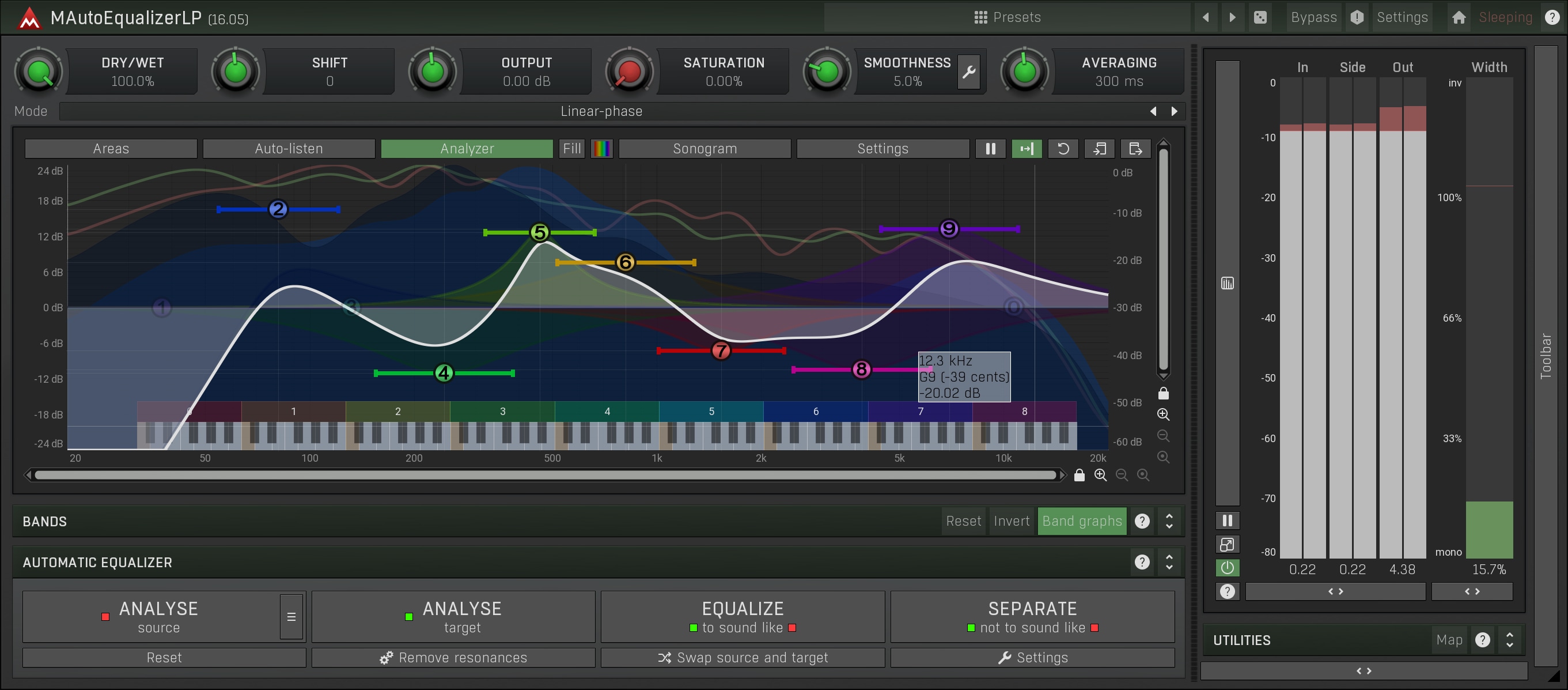This screenshot has width=1568, height=690.
Task: Toggle the green analyzer normalize button
Action: [1027, 149]
